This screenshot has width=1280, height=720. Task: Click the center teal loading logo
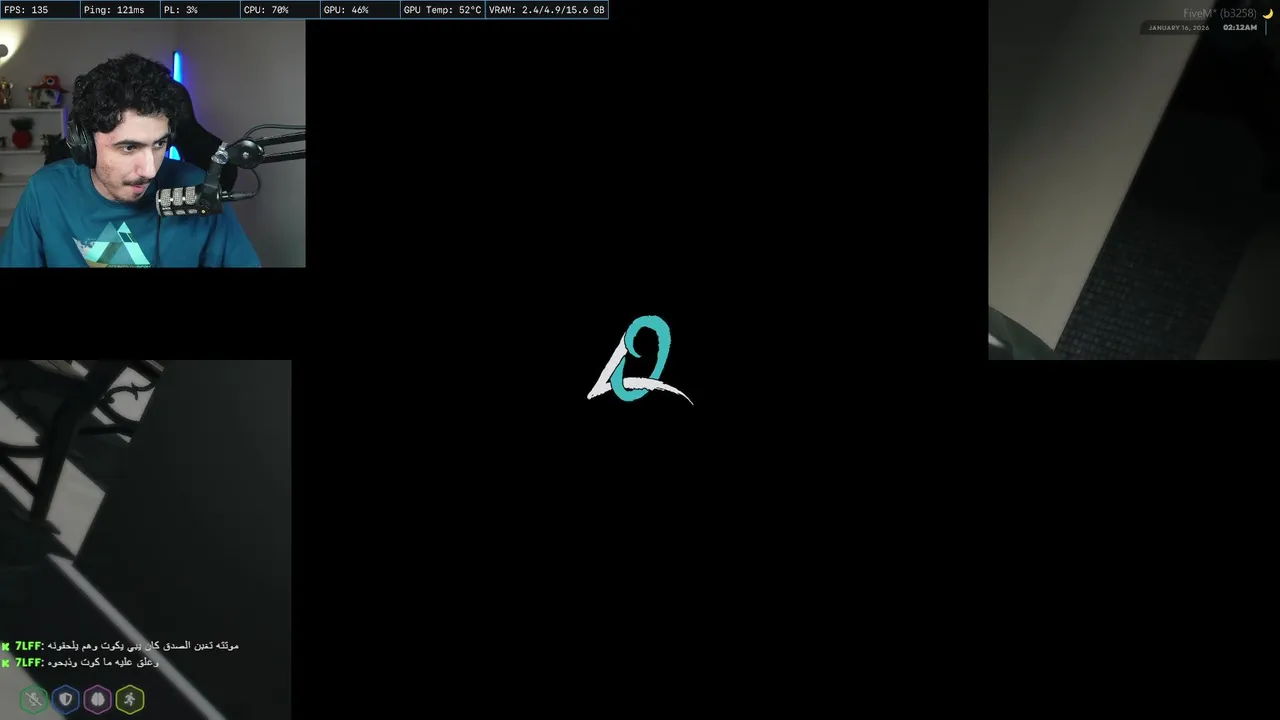[640, 360]
